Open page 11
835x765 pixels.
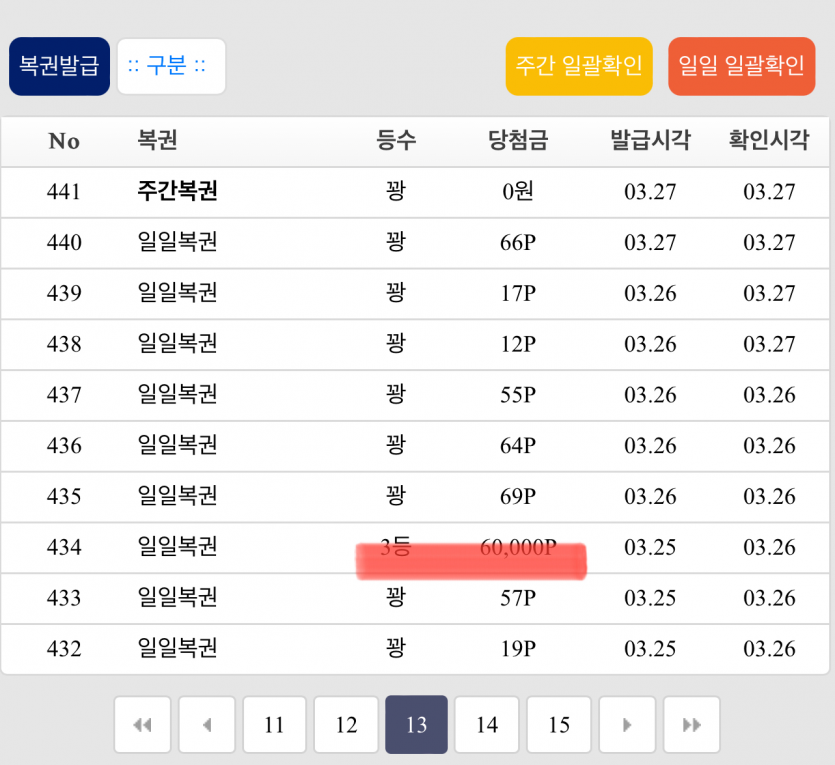tap(274, 725)
